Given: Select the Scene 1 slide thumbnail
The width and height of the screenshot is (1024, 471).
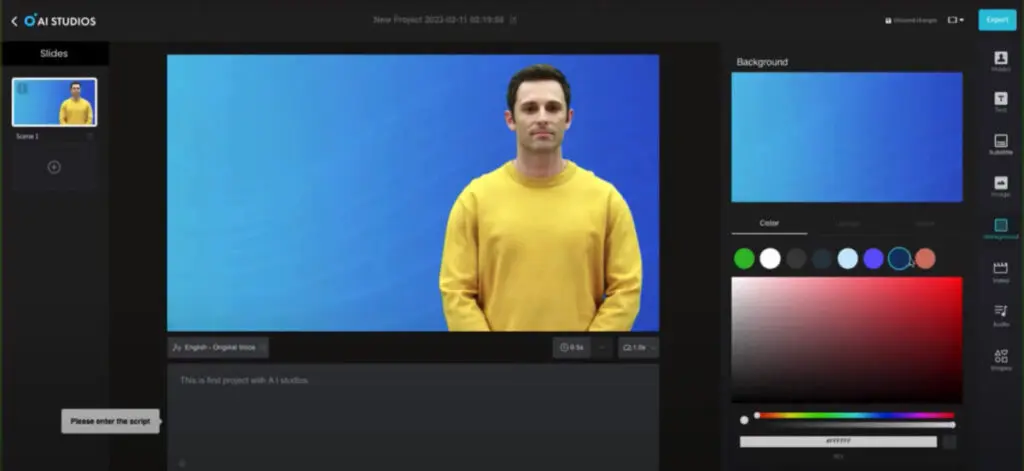Looking at the screenshot, I should (55, 103).
